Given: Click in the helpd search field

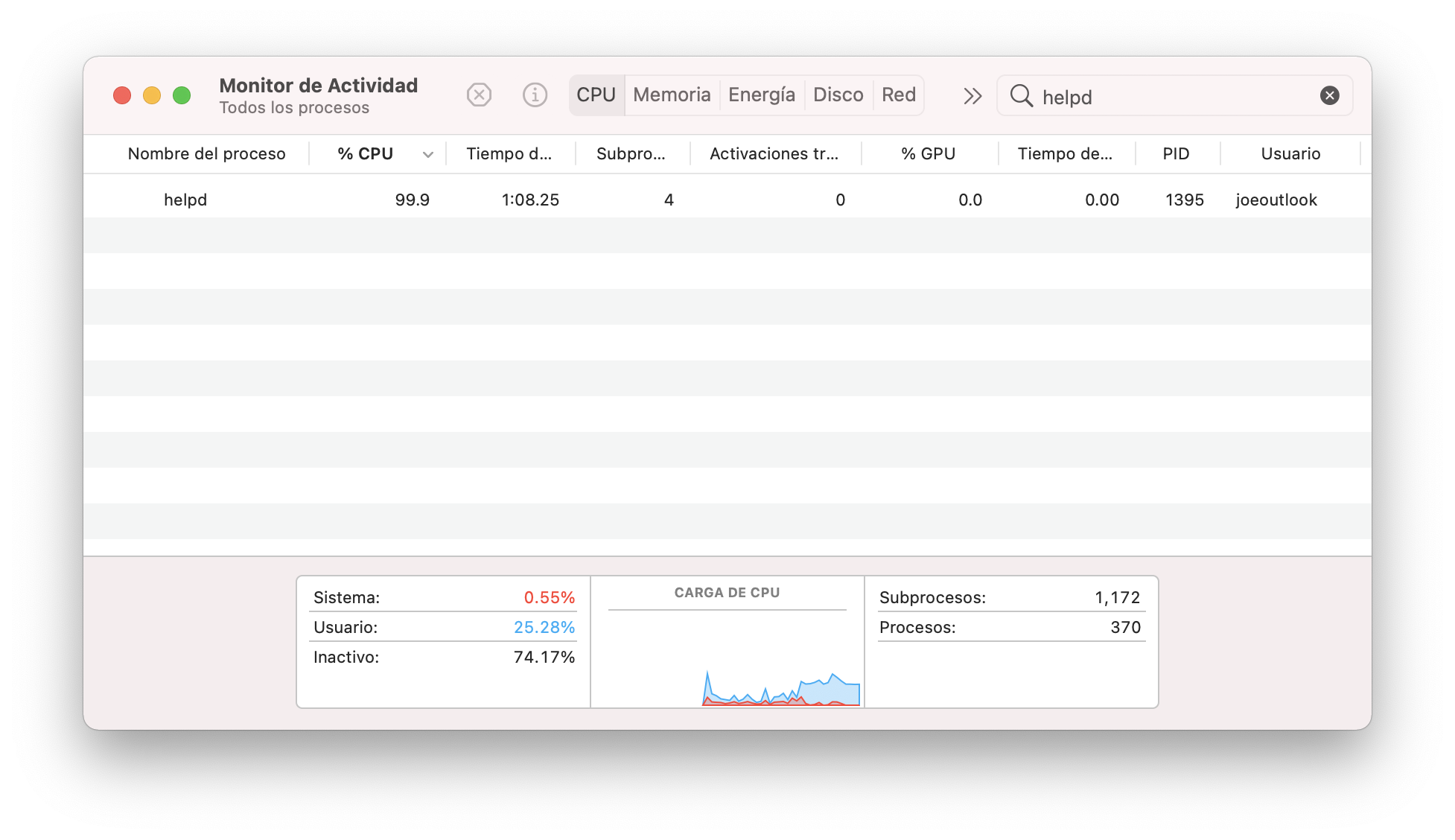Looking at the screenshot, I should pyautogui.click(x=1177, y=97).
